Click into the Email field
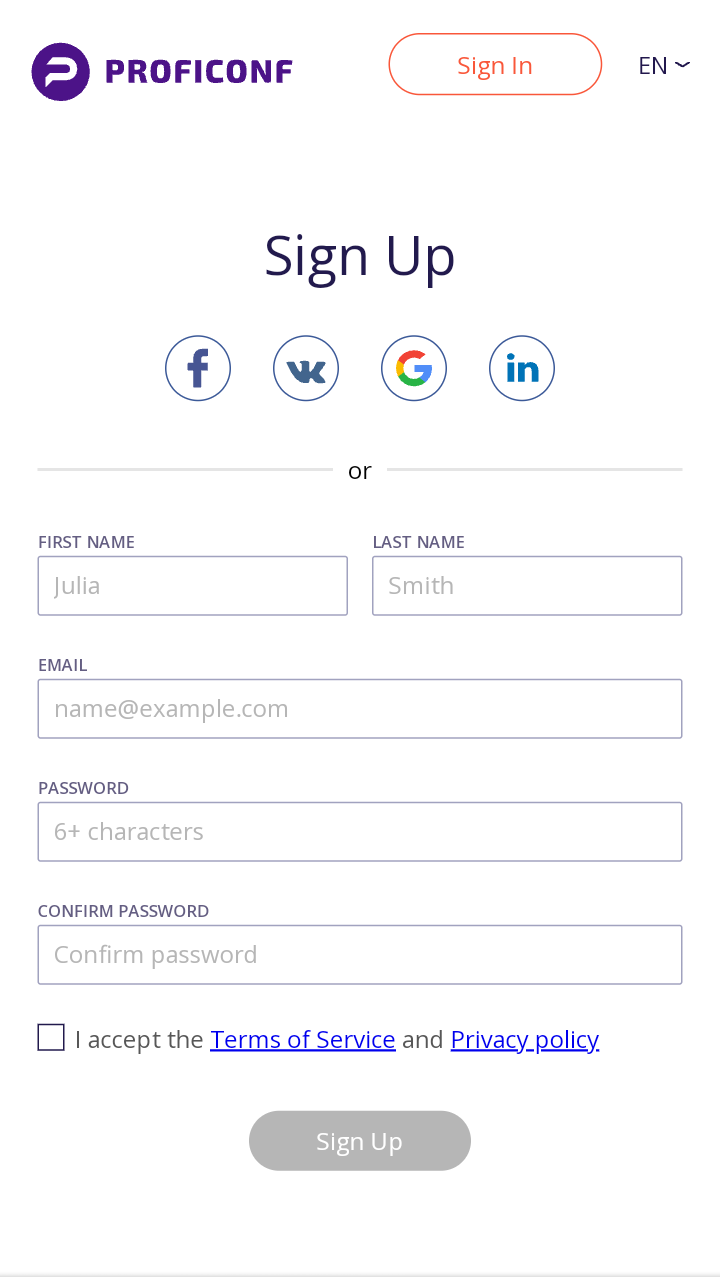Viewport: 720px width, 1277px height. tap(360, 709)
